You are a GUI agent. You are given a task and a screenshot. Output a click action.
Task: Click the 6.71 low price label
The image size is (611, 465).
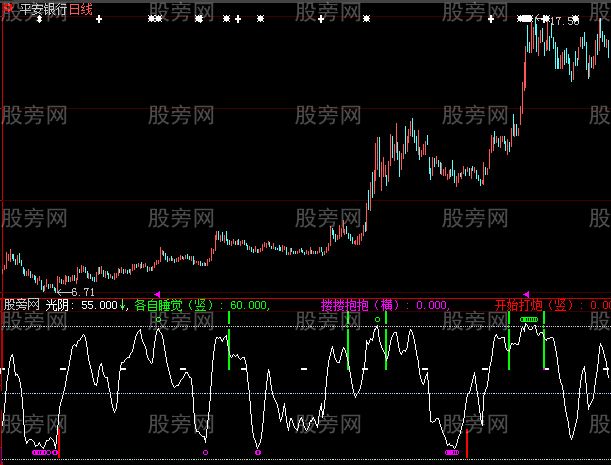click(74, 290)
